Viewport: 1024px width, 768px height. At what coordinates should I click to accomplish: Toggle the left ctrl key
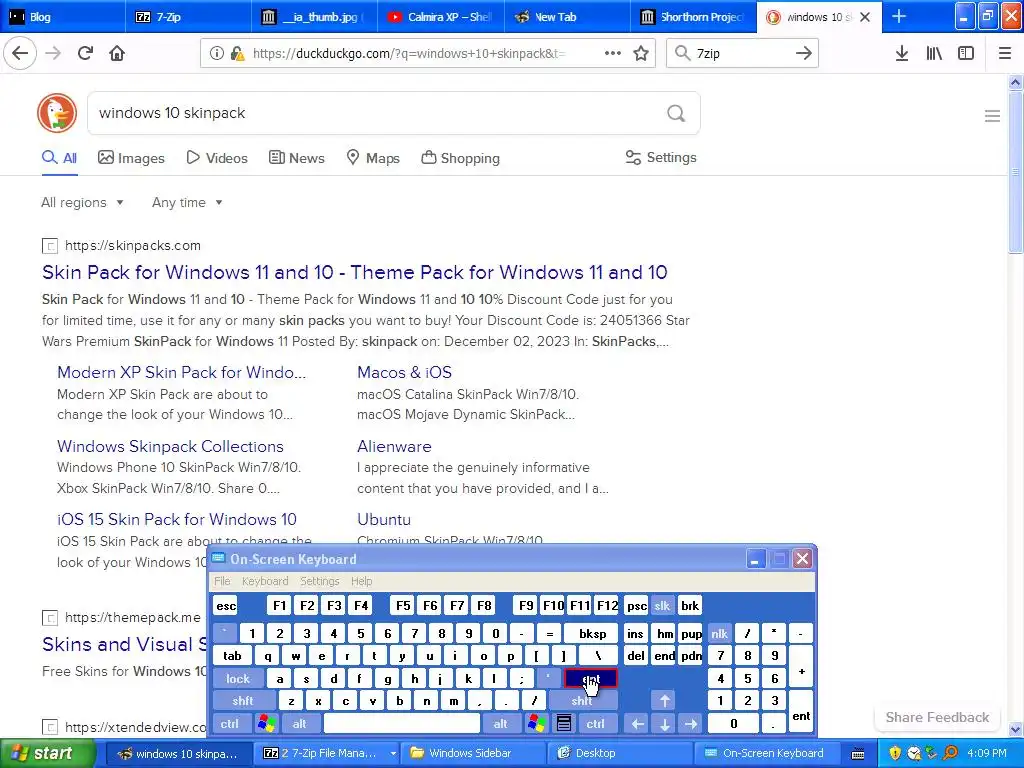230,724
